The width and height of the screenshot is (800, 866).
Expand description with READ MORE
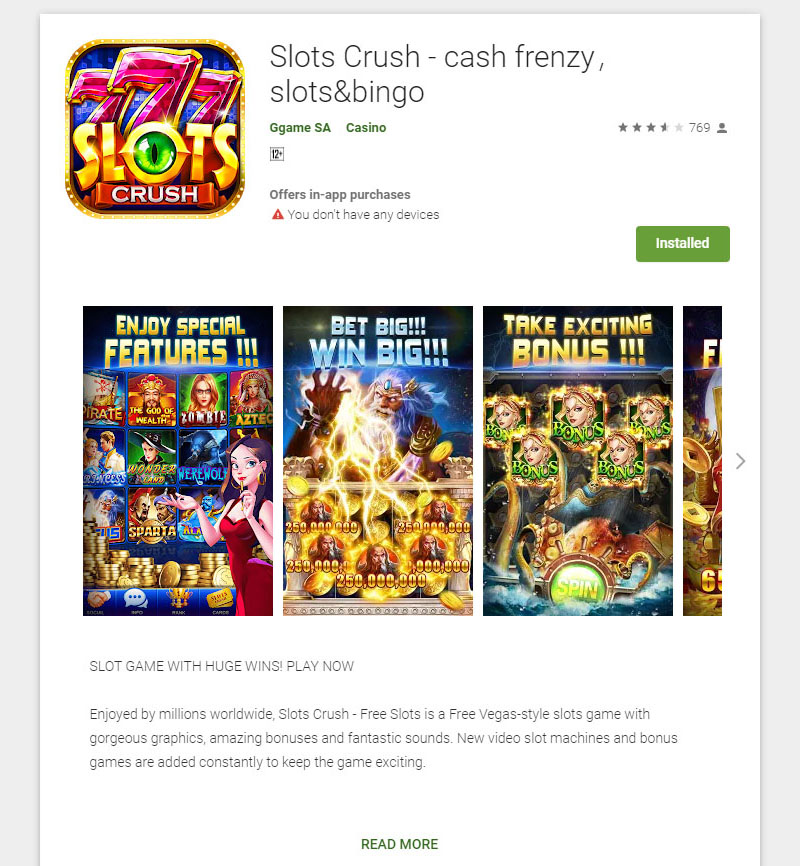399,844
